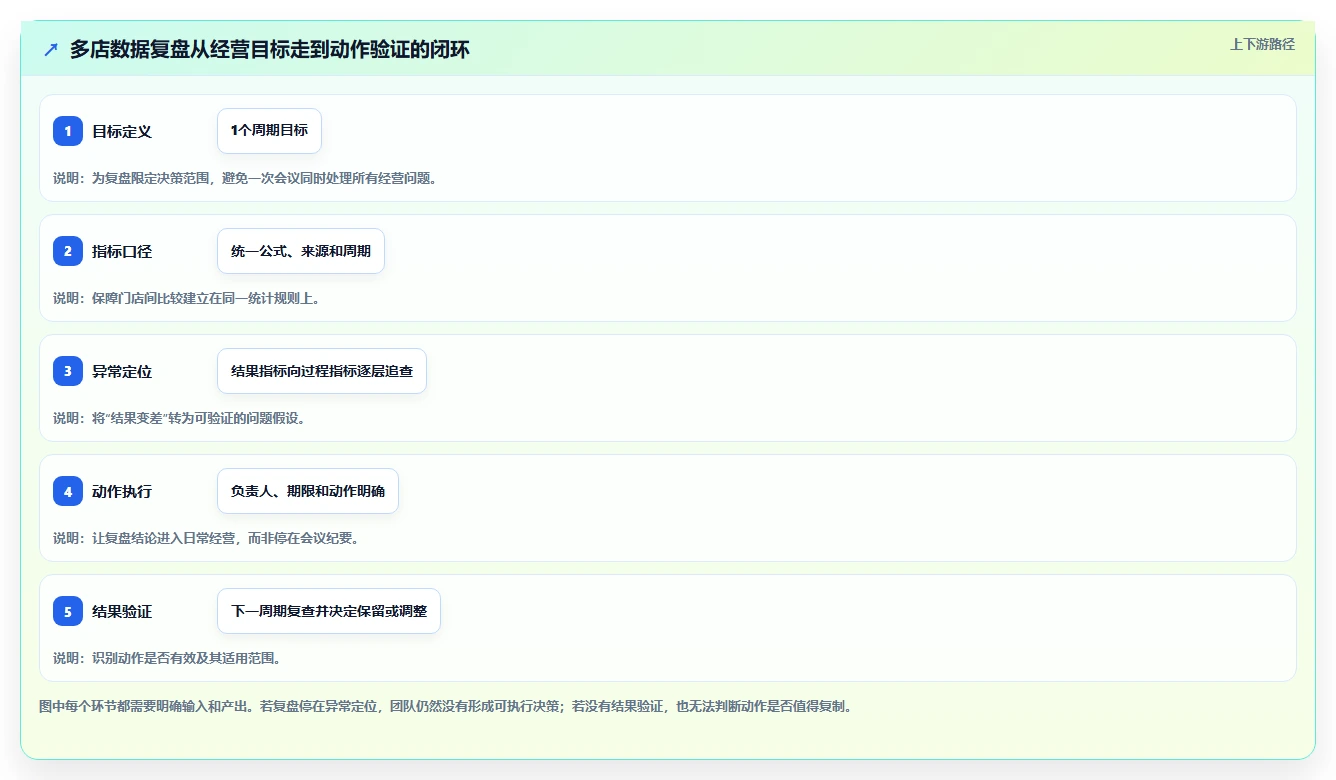This screenshot has width=1336, height=780.
Task: Click the step 2 number badge
Action: (x=68, y=251)
